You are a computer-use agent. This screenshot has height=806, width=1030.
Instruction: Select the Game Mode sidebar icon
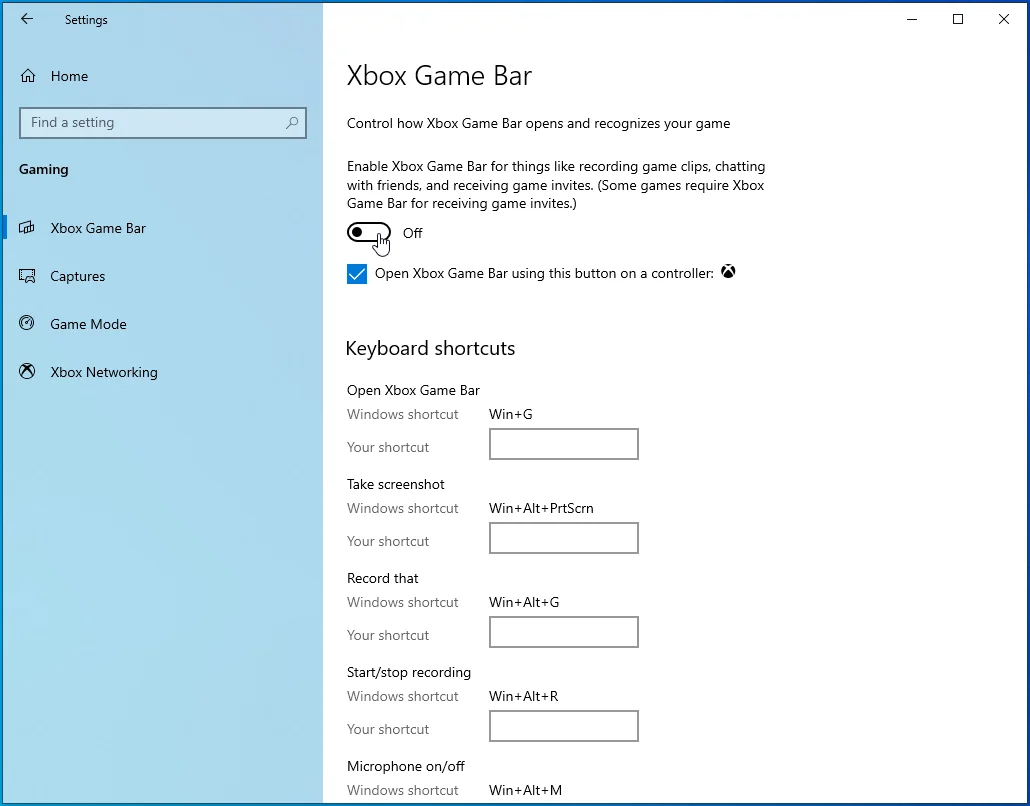[x=27, y=323]
